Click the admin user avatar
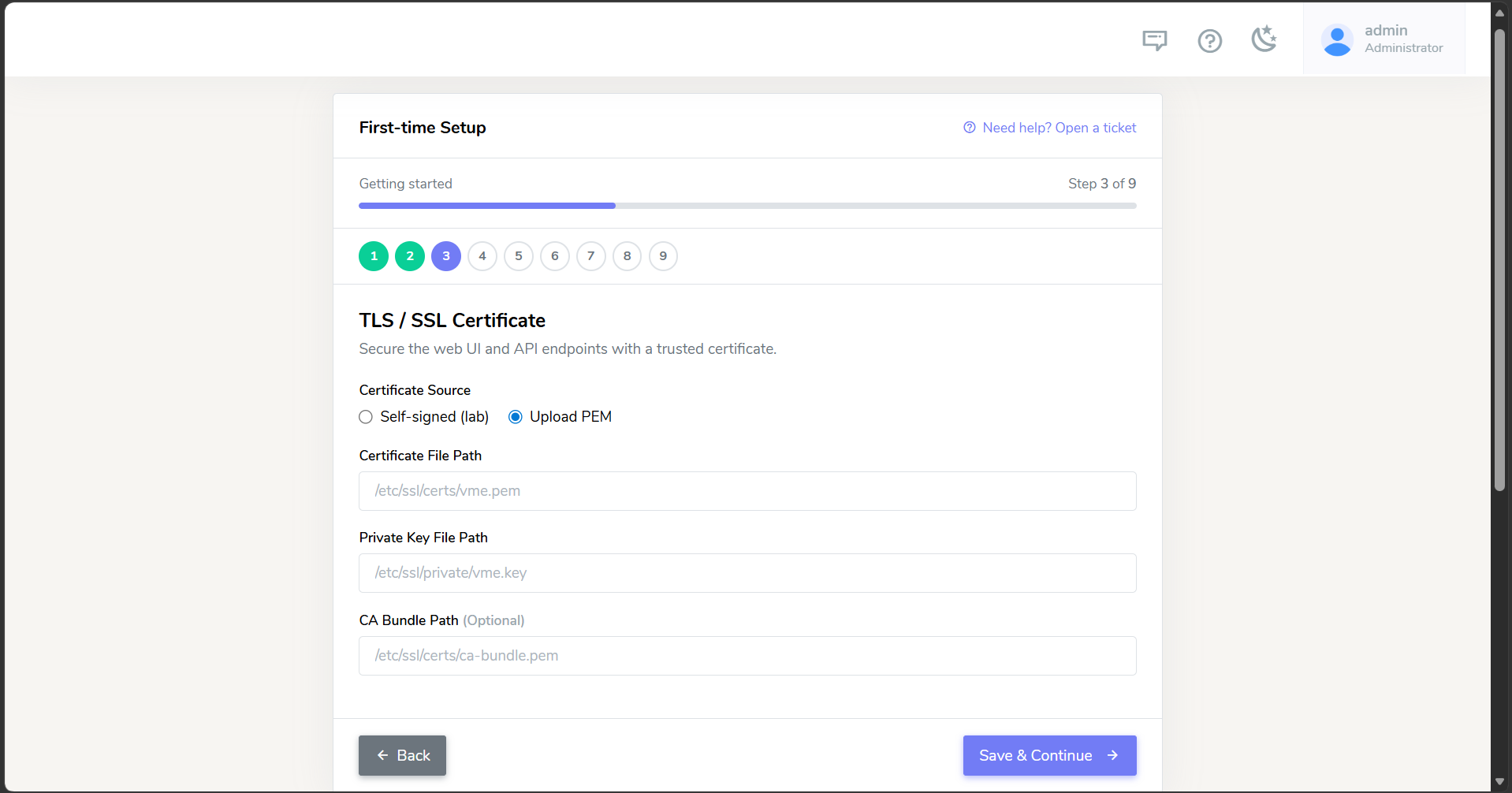Viewport: 1512px width, 793px height. pos(1337,40)
